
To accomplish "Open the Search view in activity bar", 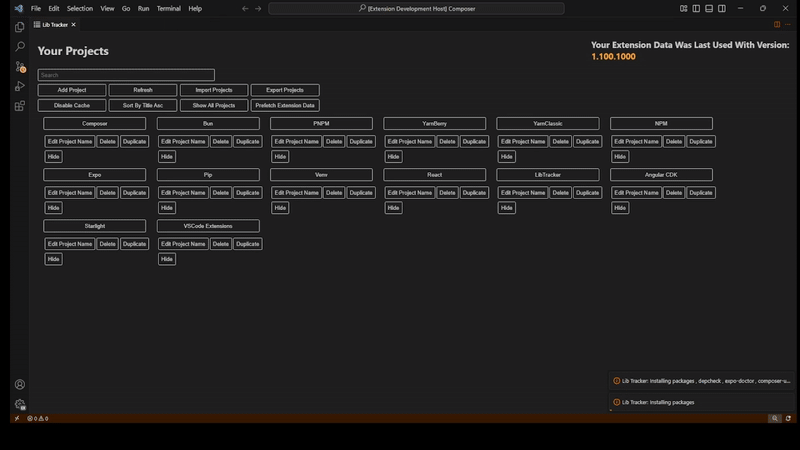I will point(19,46).
